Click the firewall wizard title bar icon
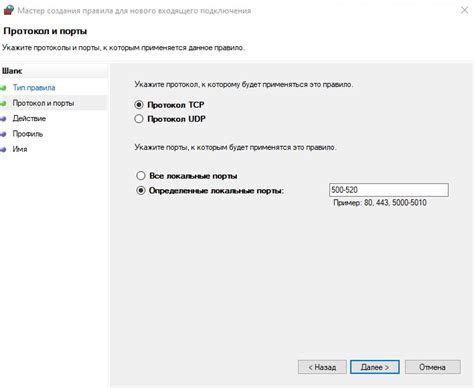Viewport: 474px width, 388px height. [8, 10]
